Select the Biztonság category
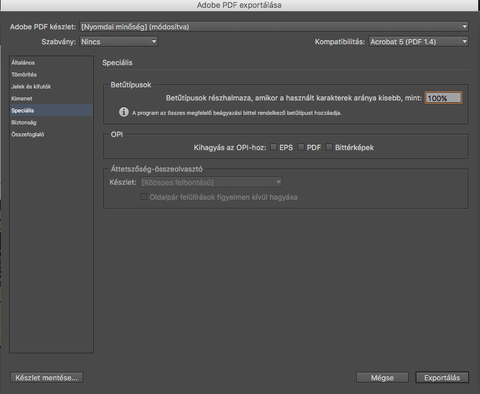 click(51, 122)
